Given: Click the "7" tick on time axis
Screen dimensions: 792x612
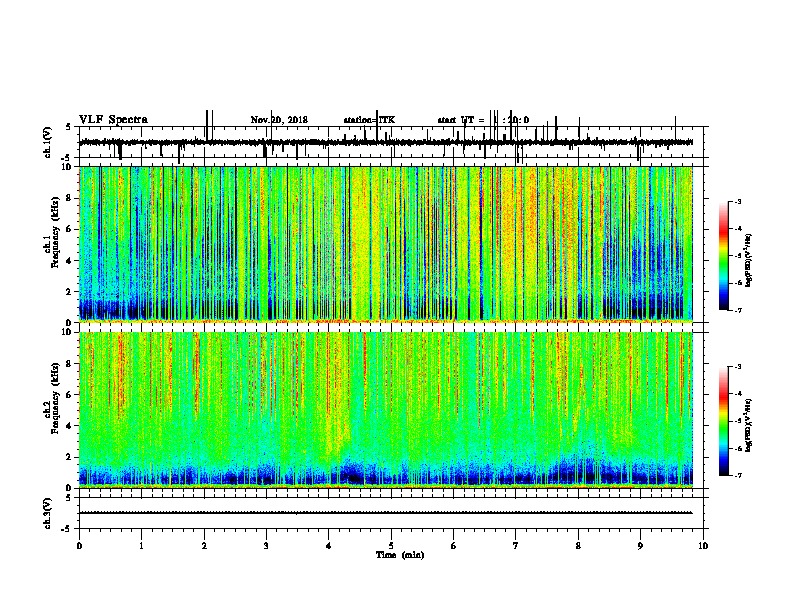Looking at the screenshot, I should tap(516, 545).
